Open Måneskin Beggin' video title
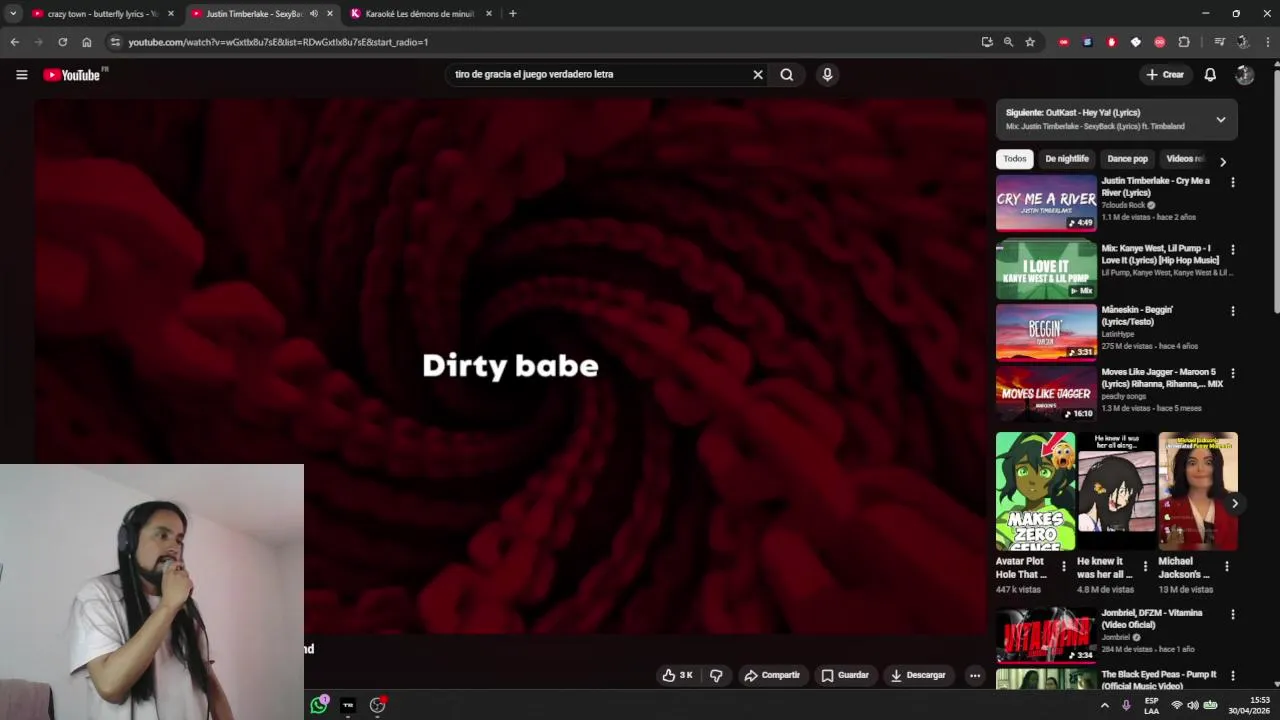This screenshot has height=720, width=1280. pos(1137,316)
